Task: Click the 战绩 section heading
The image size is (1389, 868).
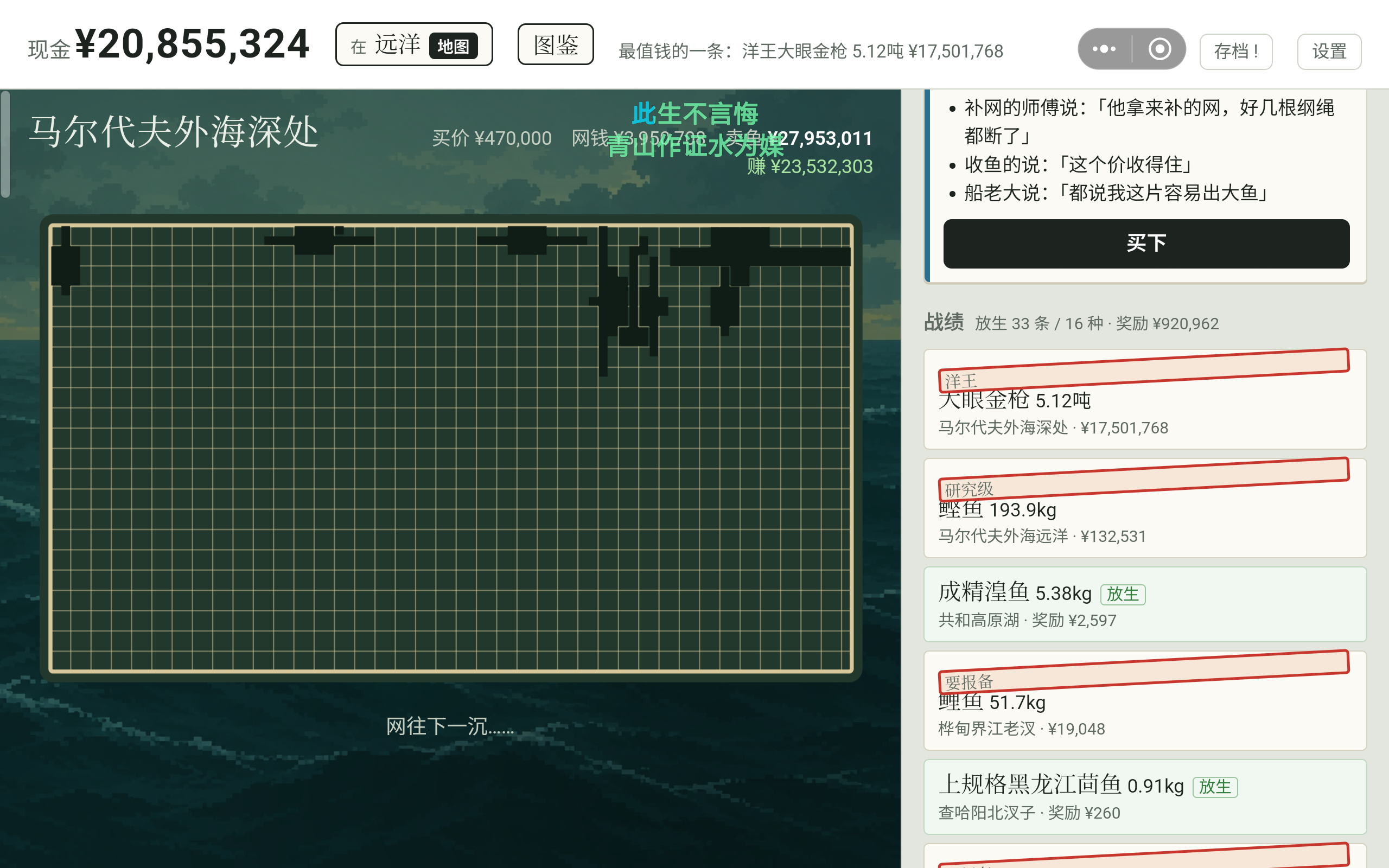Action: tap(944, 322)
